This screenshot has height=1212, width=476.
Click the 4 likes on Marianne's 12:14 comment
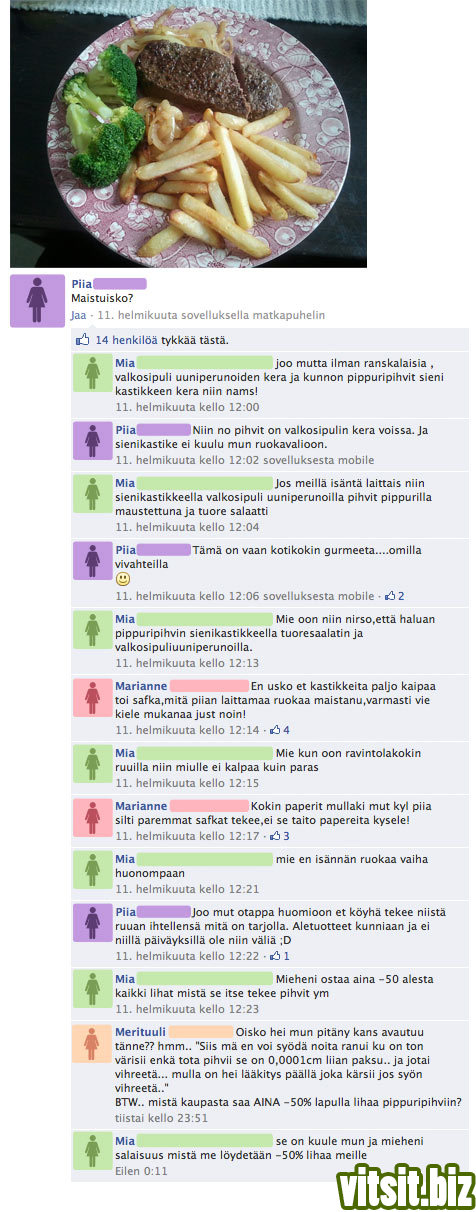[x=280, y=730]
